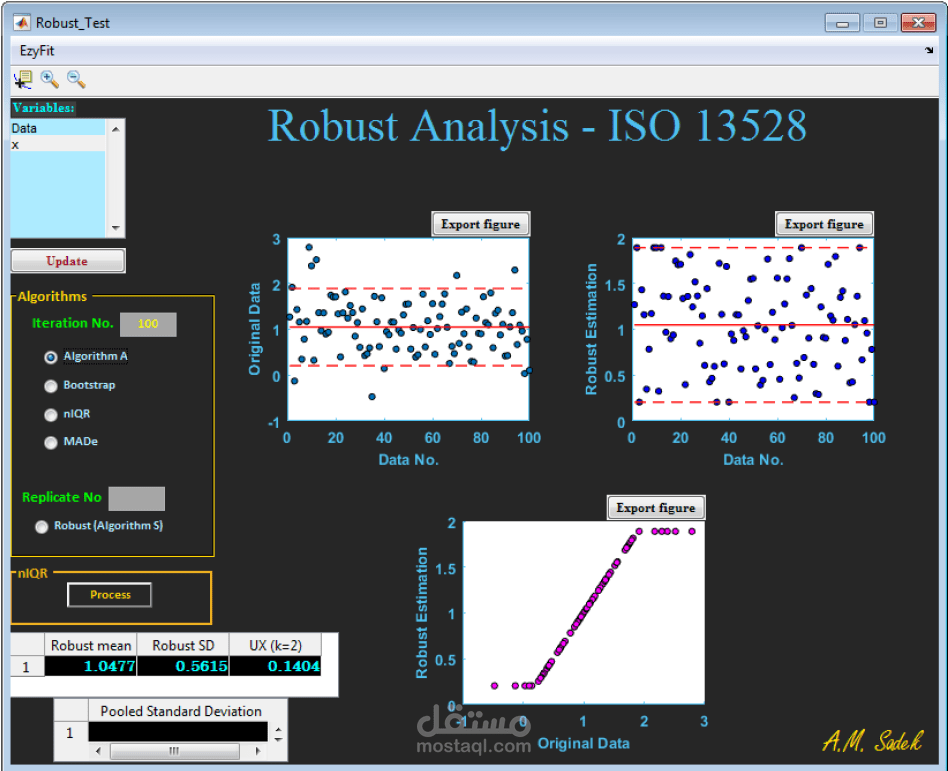Screen dimensions: 948x771
Task: Export the Robust Estimation vs Data No. figure
Action: pos(824,224)
